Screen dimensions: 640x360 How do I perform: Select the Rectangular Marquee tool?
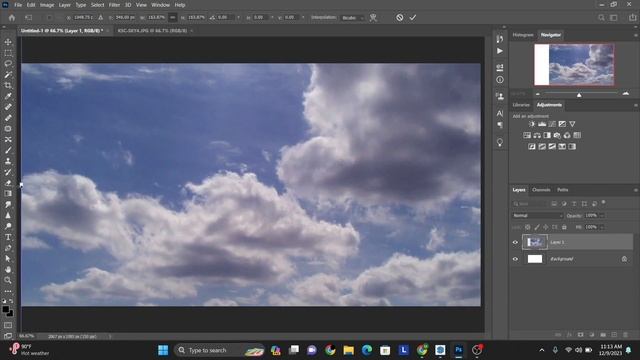[8, 53]
